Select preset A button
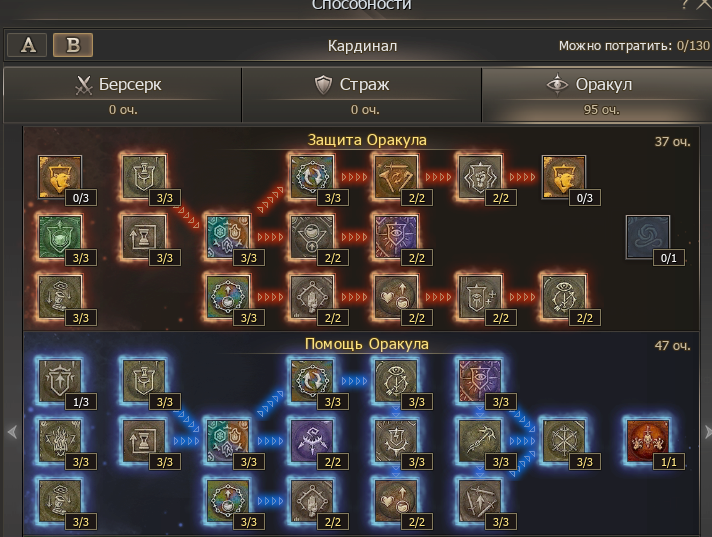The width and height of the screenshot is (712, 537). pos(27,45)
